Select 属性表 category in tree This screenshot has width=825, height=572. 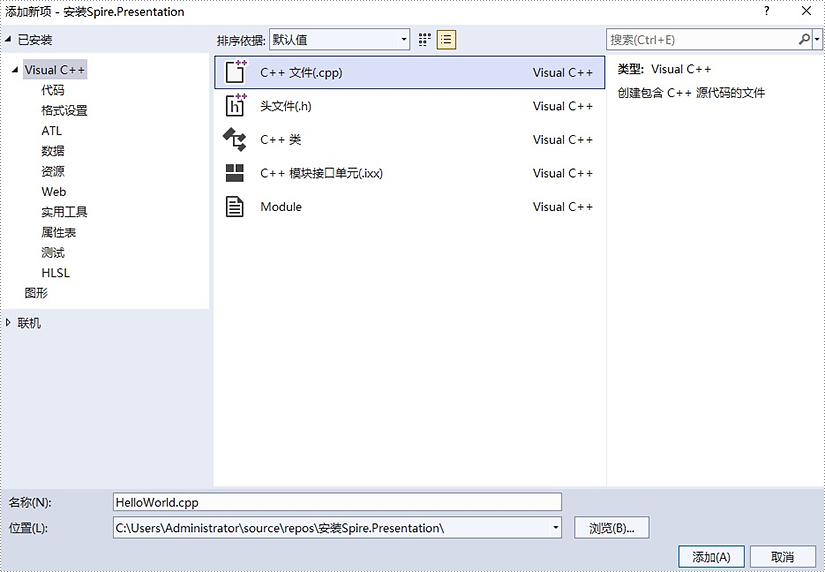point(58,232)
